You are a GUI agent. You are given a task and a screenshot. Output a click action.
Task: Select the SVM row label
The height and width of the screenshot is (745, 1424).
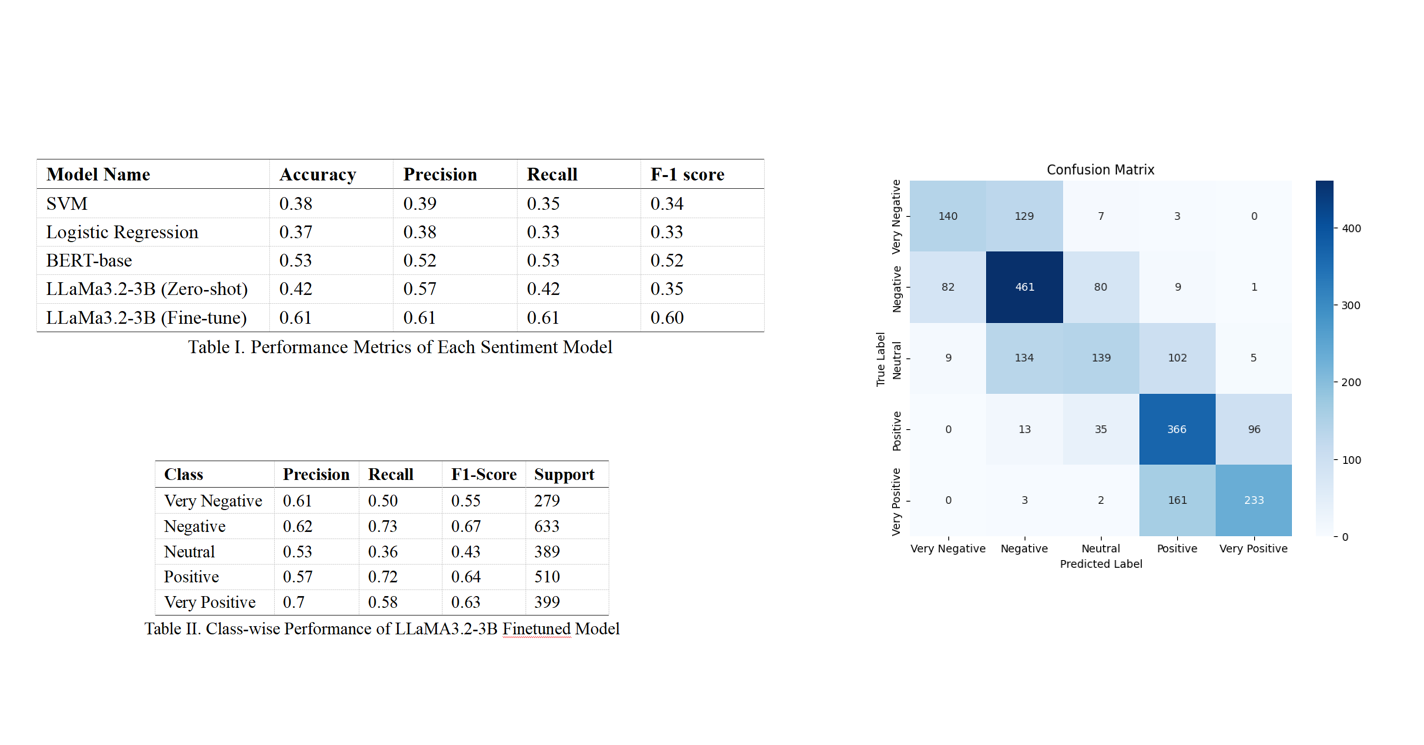[x=67, y=204]
